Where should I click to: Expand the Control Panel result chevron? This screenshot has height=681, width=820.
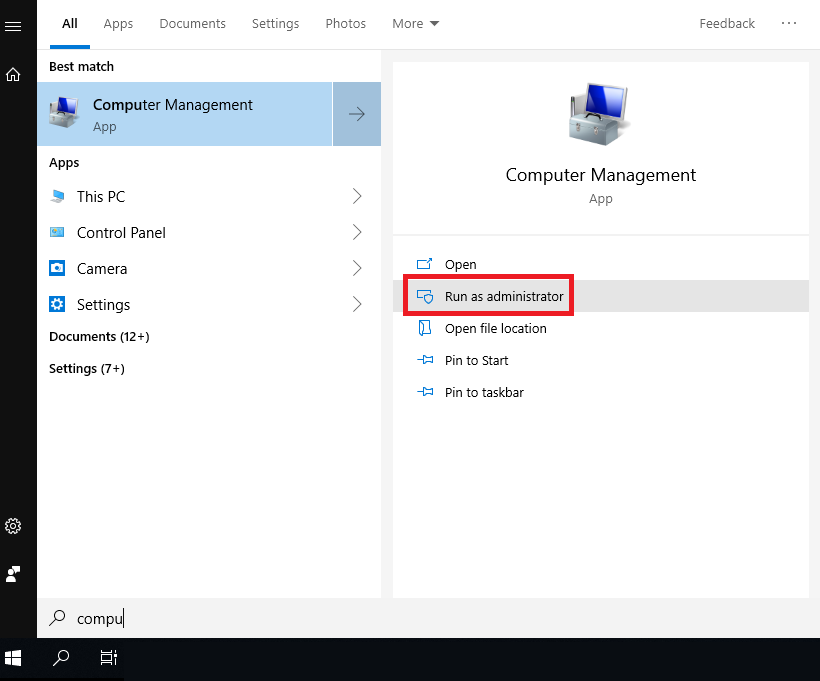click(x=357, y=233)
